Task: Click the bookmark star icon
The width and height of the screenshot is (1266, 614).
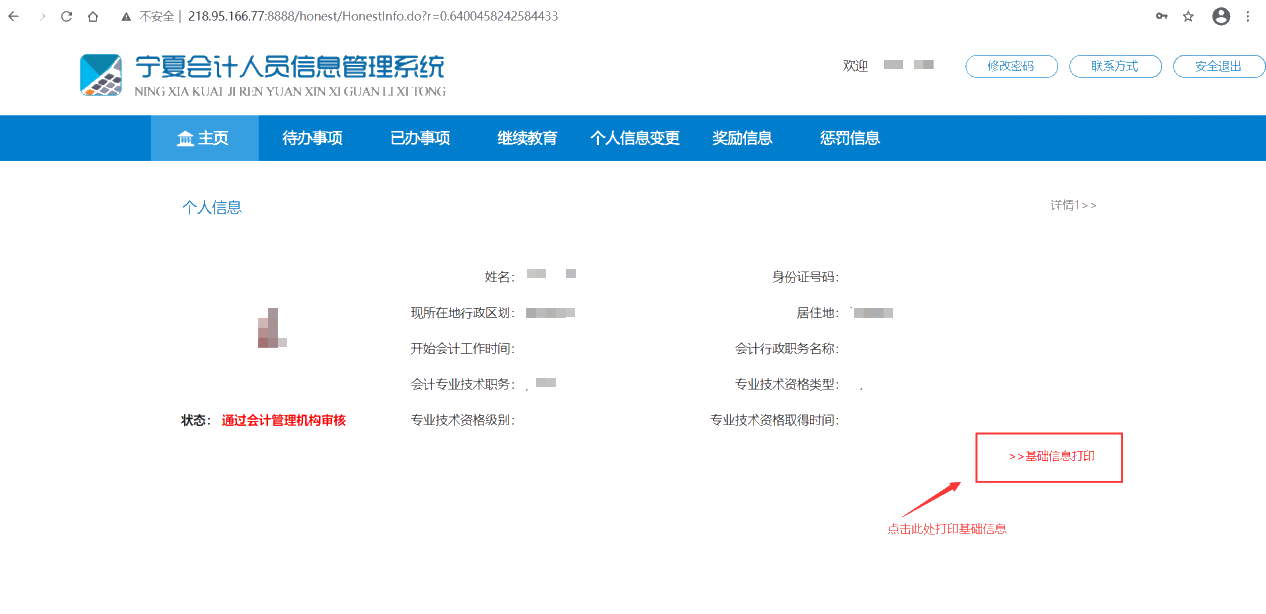Action: [x=1189, y=15]
